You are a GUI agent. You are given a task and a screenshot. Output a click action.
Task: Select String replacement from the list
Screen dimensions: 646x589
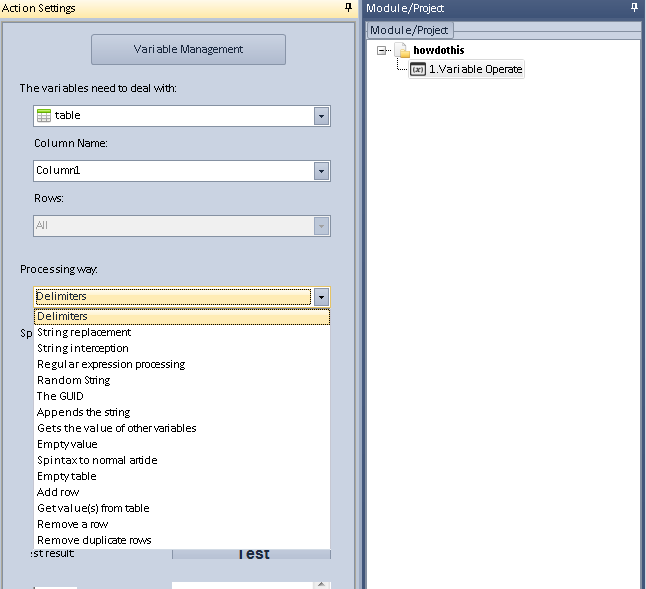(84, 332)
